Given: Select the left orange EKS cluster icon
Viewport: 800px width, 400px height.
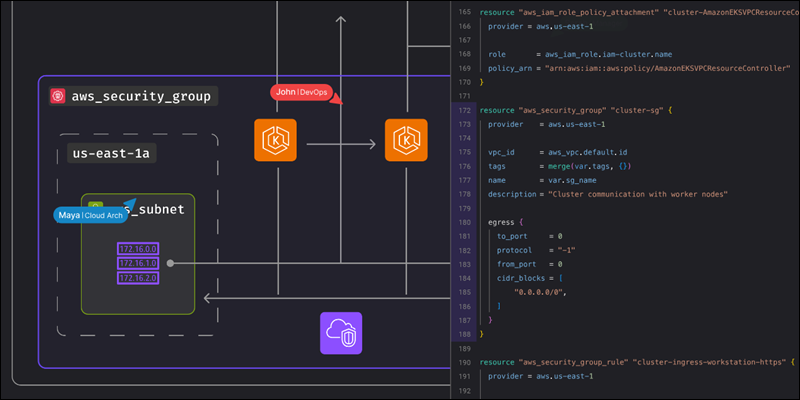Looking at the screenshot, I should coord(276,140).
